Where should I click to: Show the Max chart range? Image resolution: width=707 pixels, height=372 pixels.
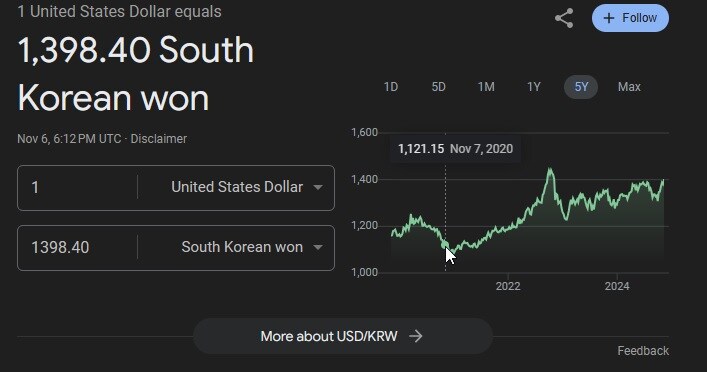(629, 87)
